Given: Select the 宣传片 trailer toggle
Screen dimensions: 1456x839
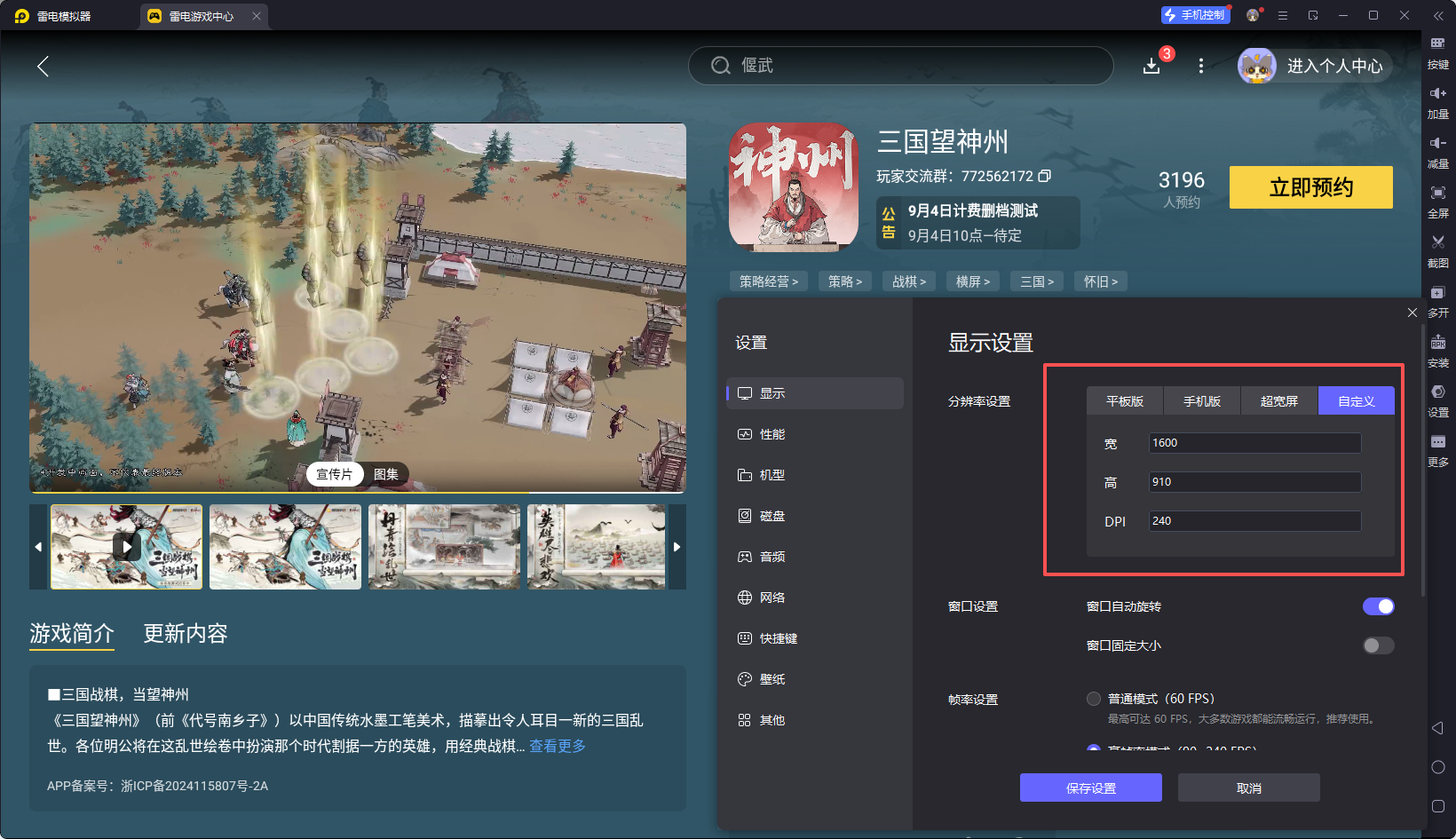Looking at the screenshot, I should click(x=335, y=474).
